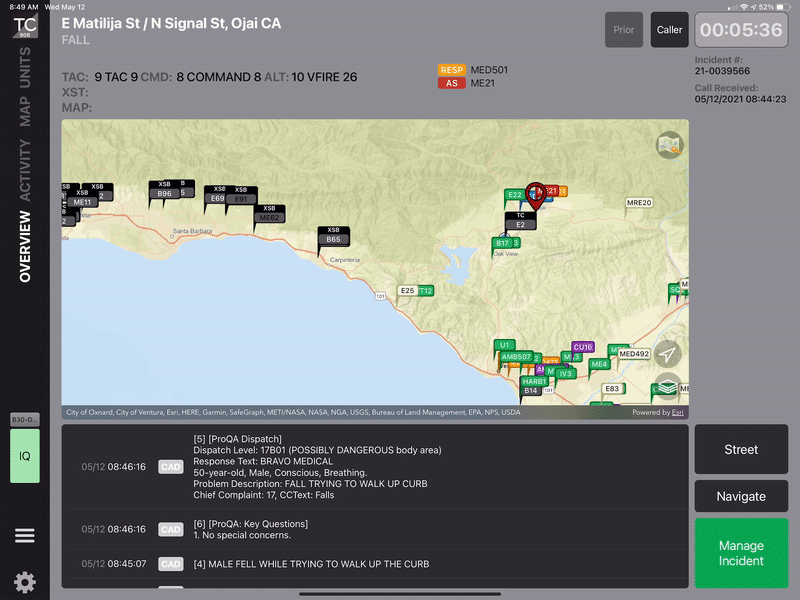Viewport: 800px width, 600px height.
Task: Switch to the Units tab
Action: click(25, 68)
